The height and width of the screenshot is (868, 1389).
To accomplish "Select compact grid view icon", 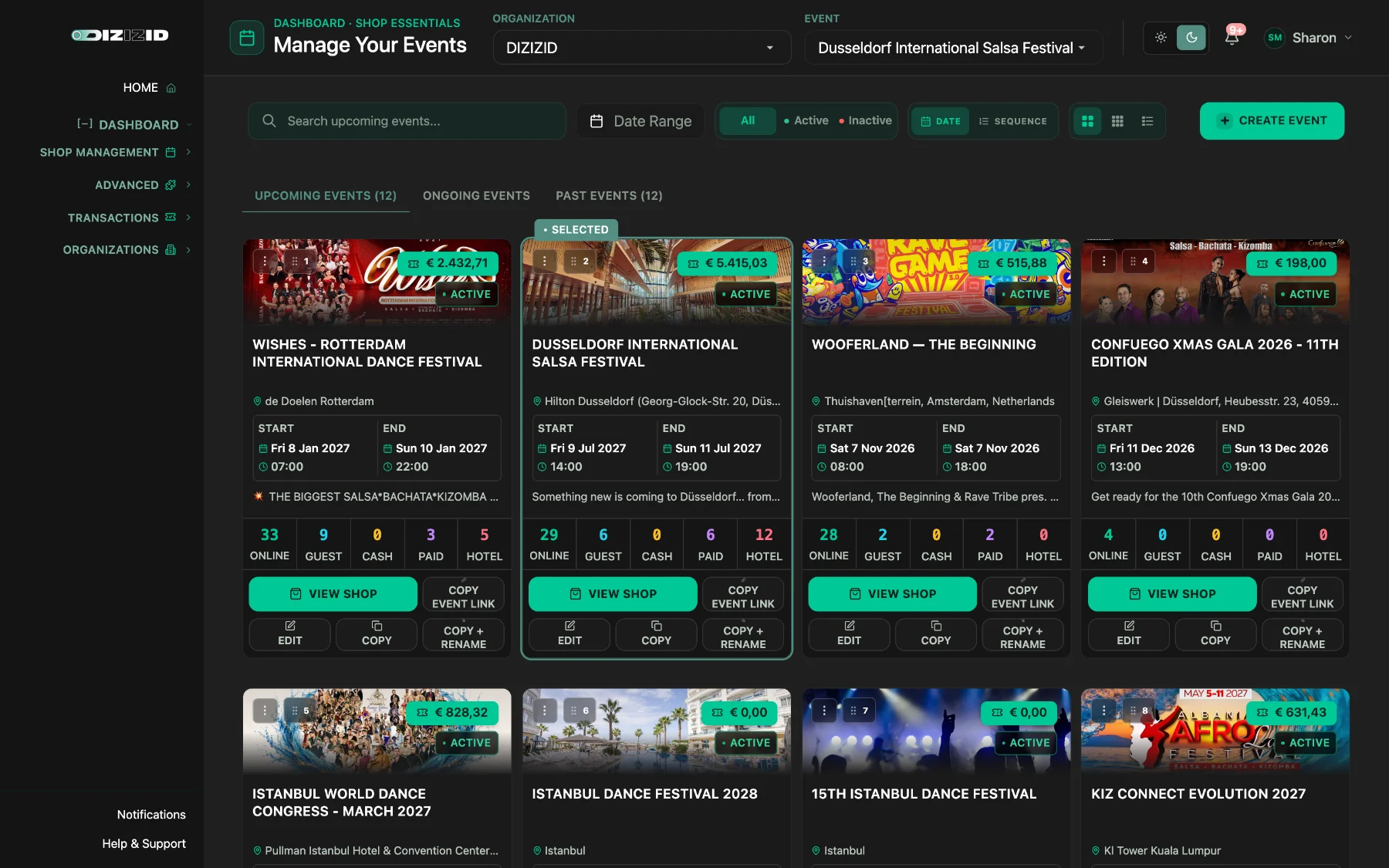I will [x=1117, y=121].
